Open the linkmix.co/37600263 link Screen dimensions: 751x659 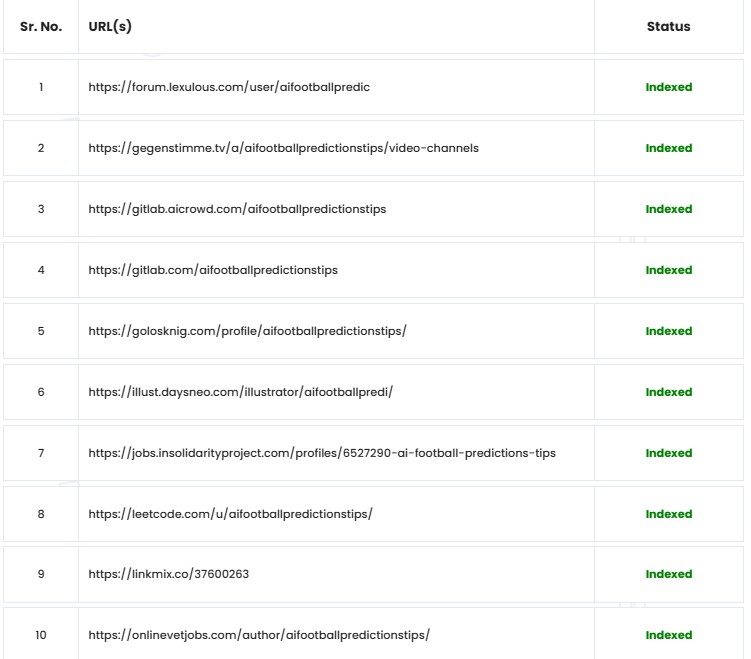pos(169,574)
